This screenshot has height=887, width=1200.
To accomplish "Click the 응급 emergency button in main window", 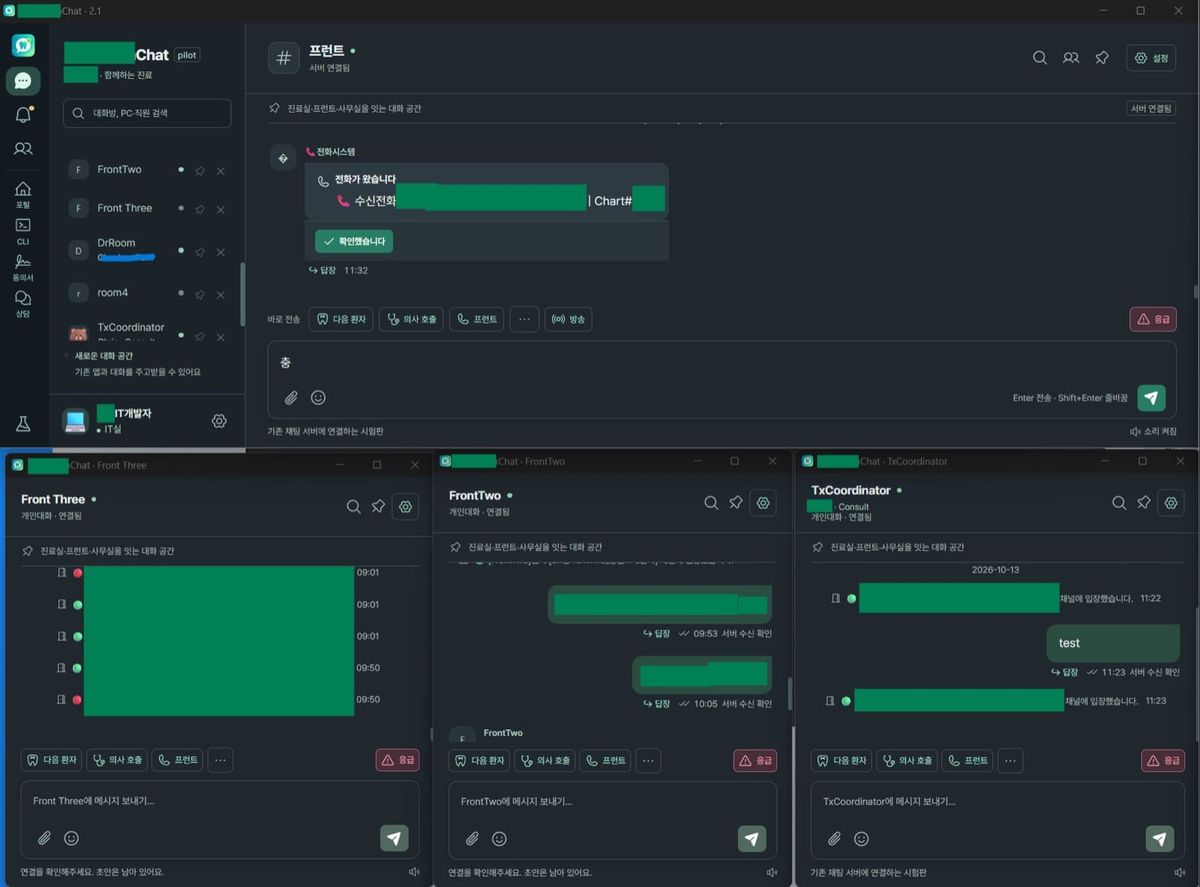I will [x=1153, y=319].
